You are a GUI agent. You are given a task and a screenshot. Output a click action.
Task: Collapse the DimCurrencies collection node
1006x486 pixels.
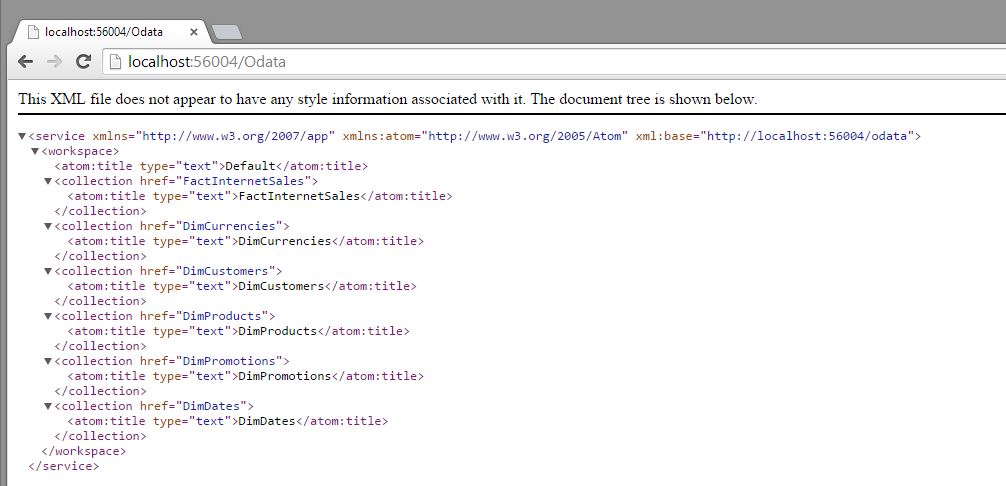pyautogui.click(x=48, y=226)
